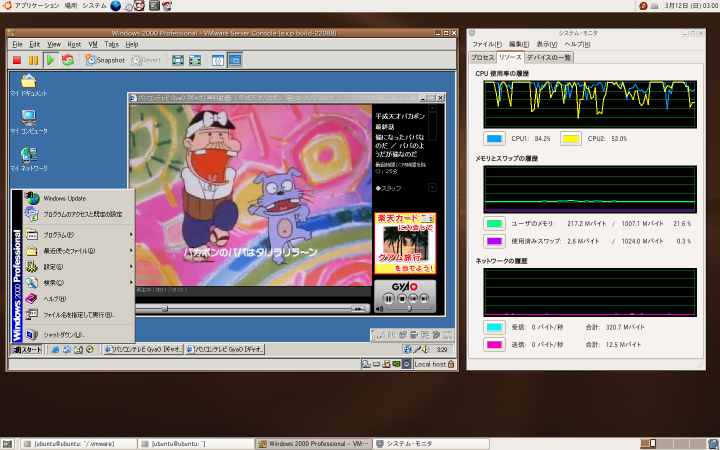Open 表示(V) menu in System Monitor
The image size is (720, 450).
(546, 44)
